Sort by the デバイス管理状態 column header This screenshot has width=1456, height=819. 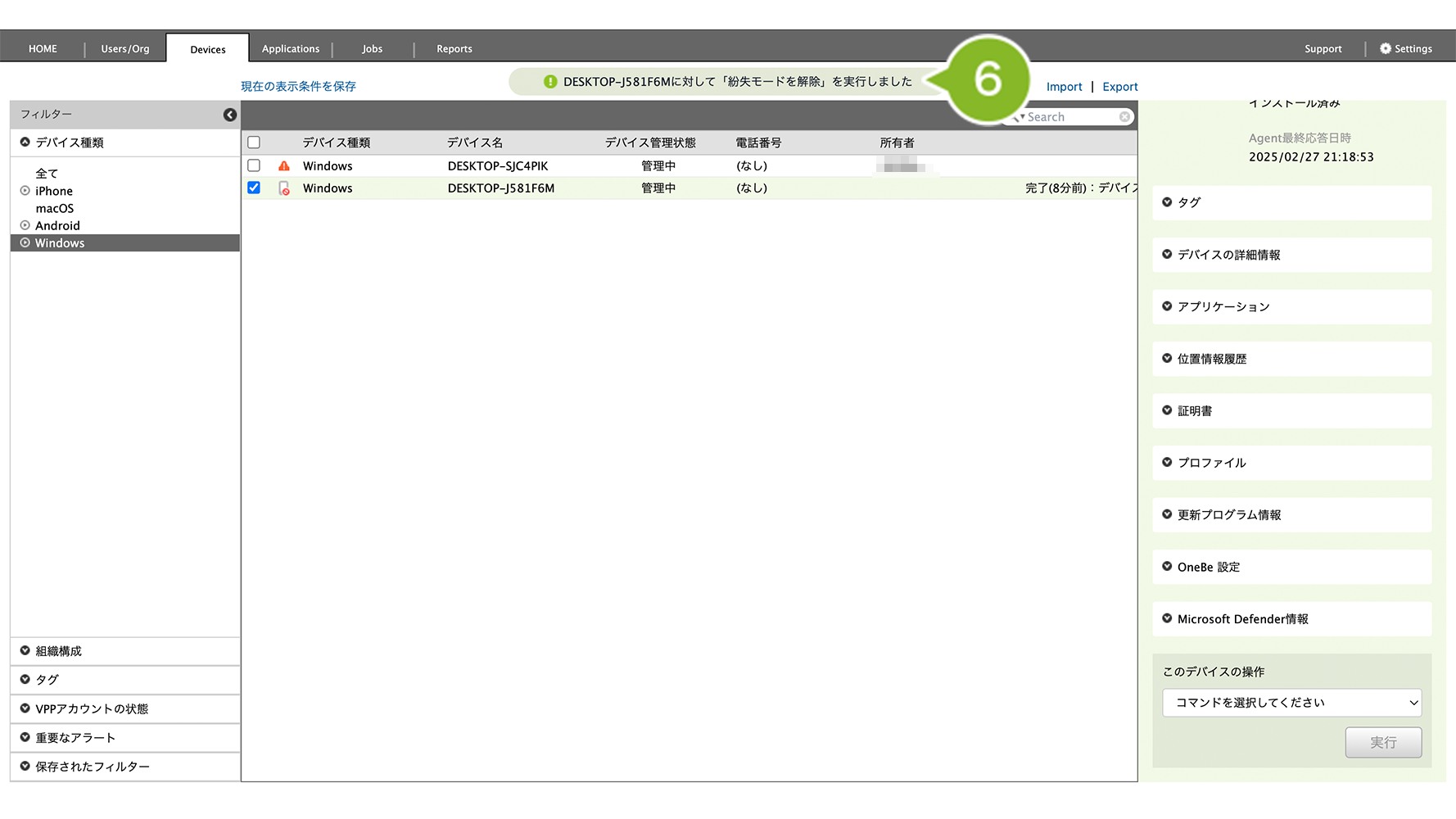coord(650,143)
